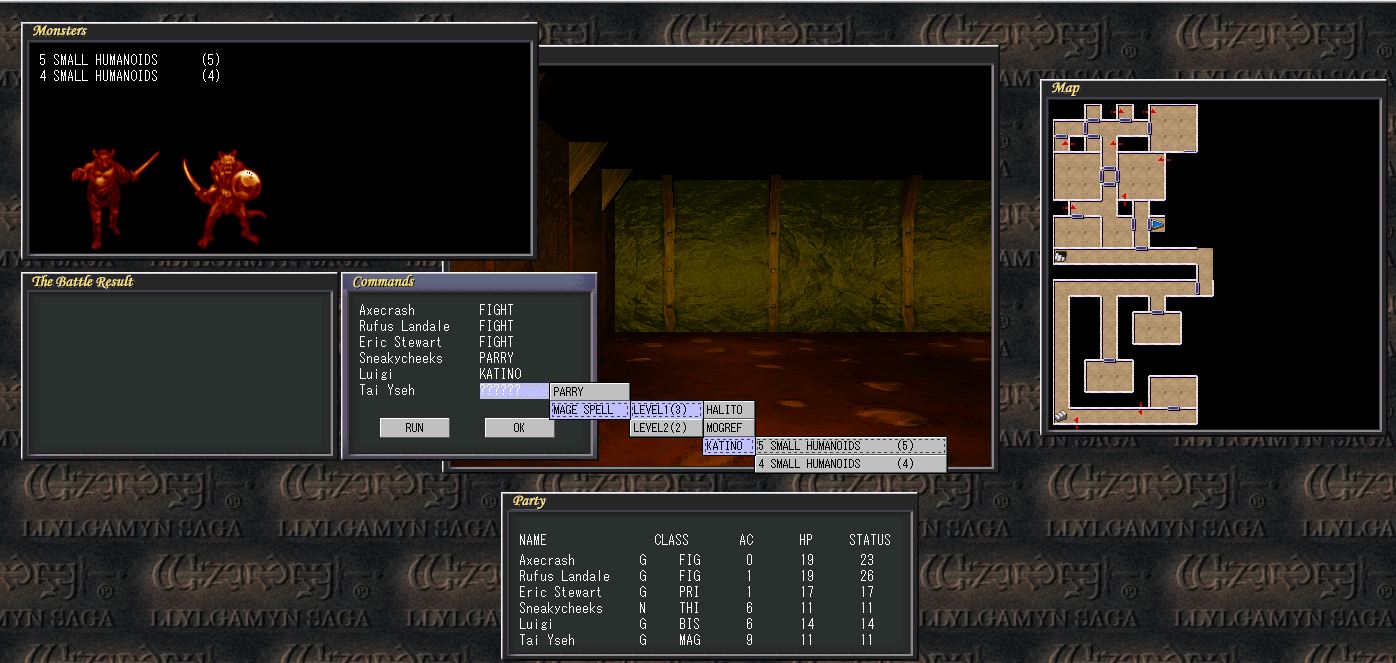Image resolution: width=1396 pixels, height=663 pixels.
Task: Click Tai Yseh's ?????? command field
Action: tap(514, 391)
